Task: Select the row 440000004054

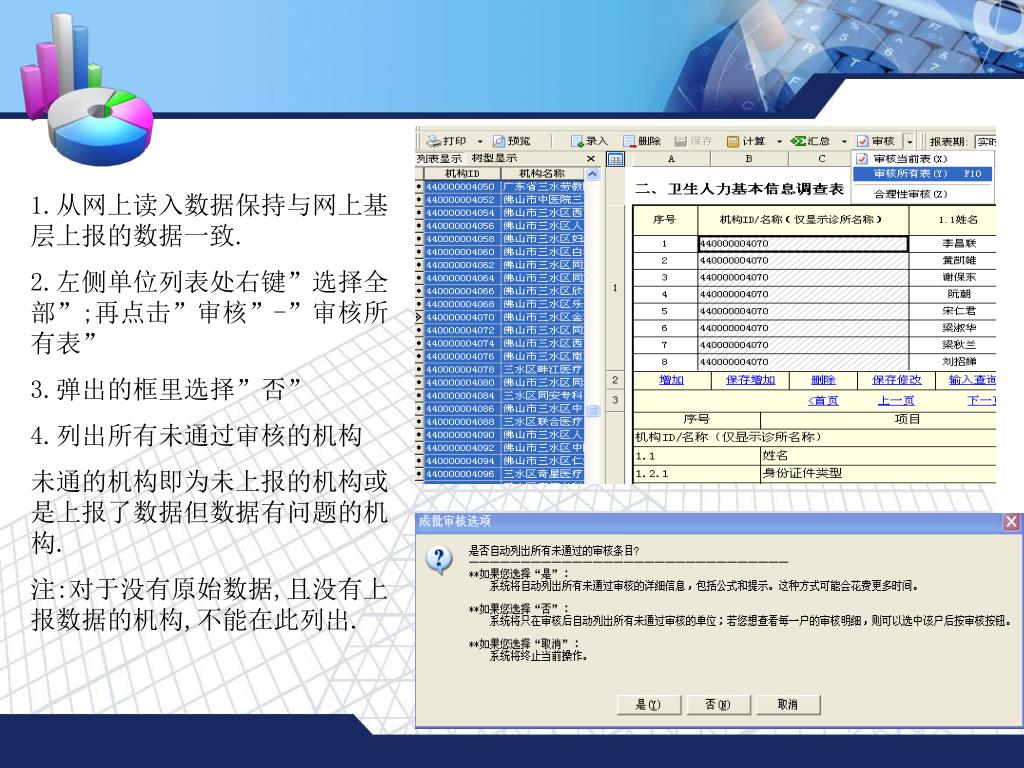Action: (500, 213)
